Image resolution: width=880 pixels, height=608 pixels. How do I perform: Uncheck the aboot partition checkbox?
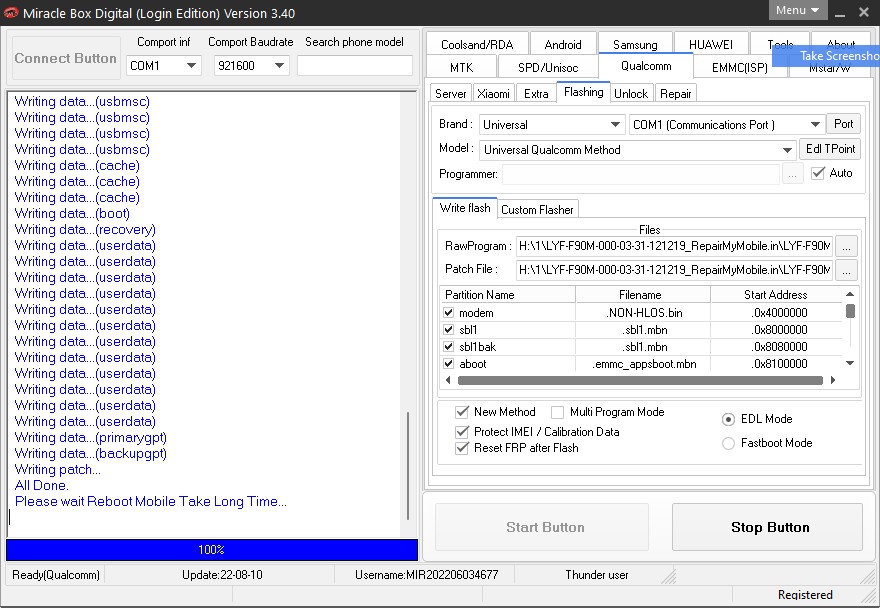point(448,363)
